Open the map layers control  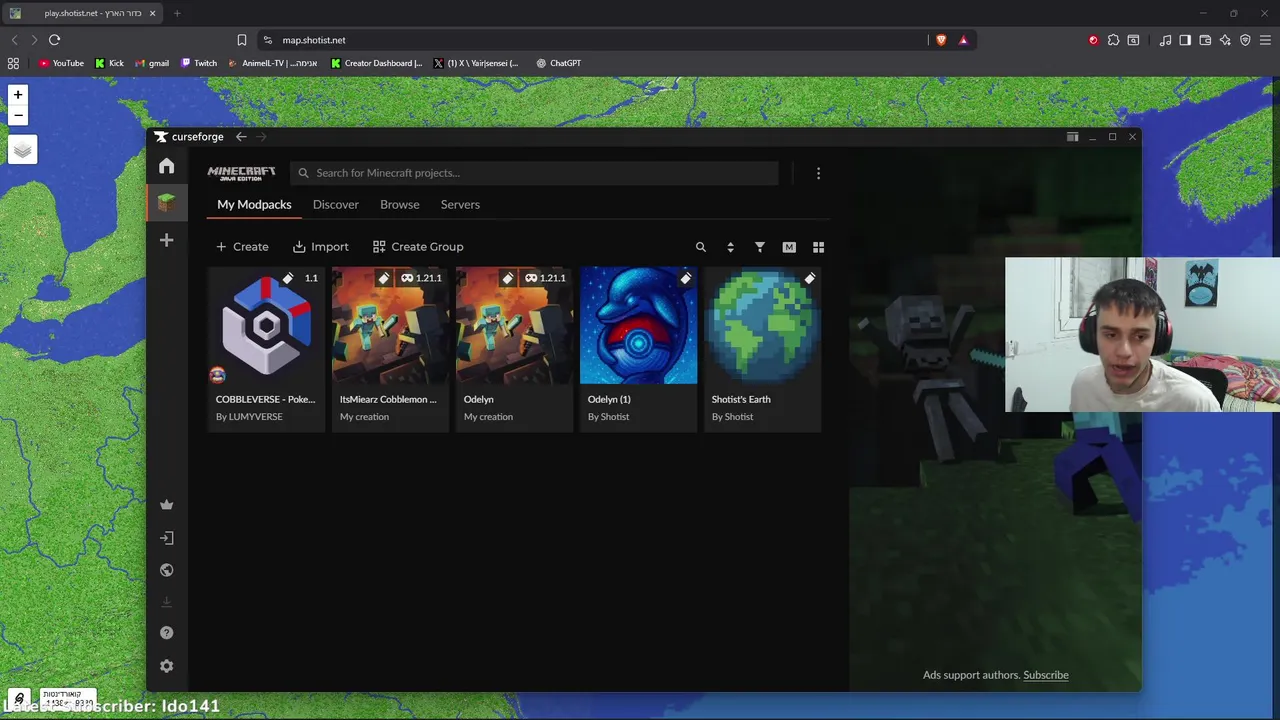22,150
